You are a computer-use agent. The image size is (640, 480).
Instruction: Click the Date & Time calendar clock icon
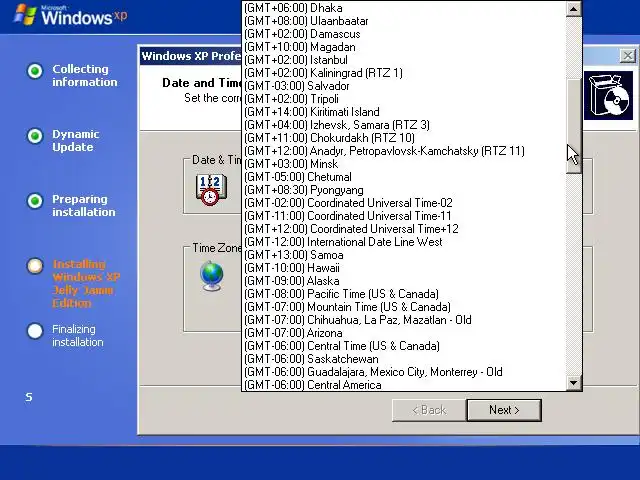(x=211, y=190)
